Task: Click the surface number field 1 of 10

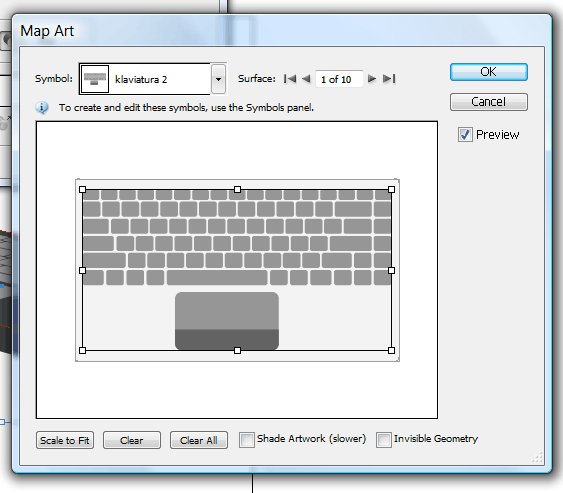Action: (339, 79)
